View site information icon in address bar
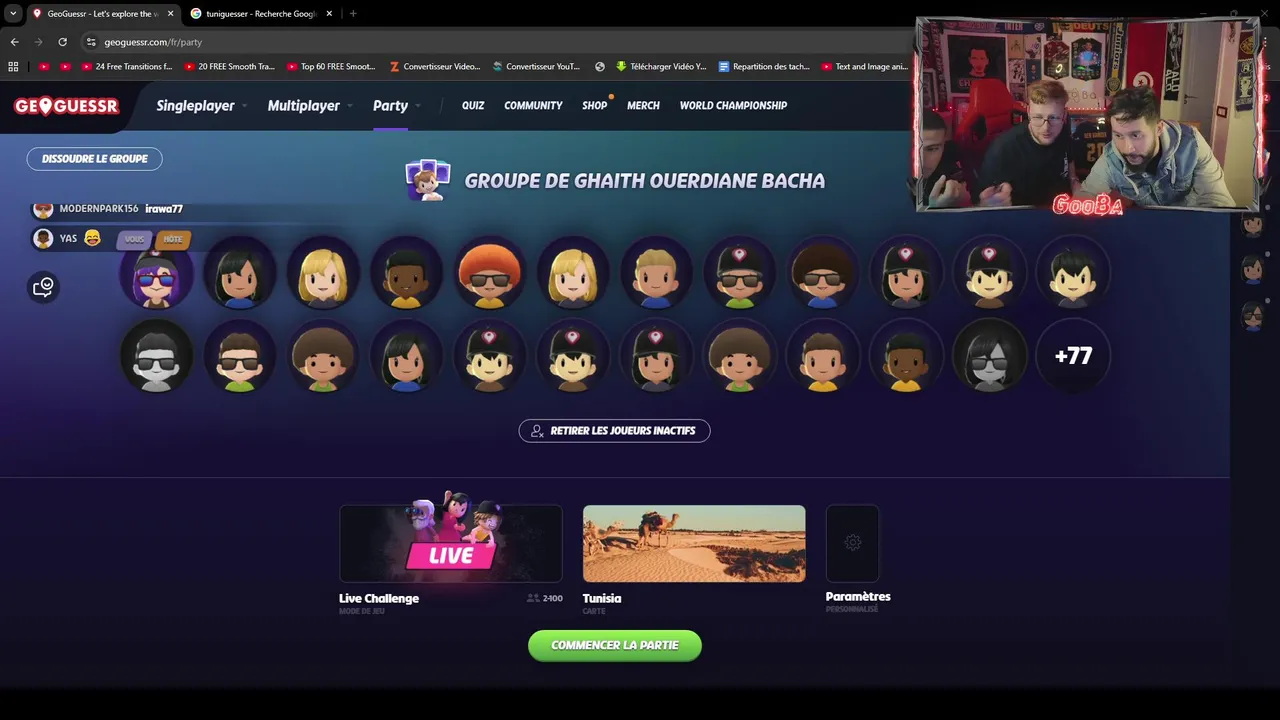1280x720 pixels. click(x=91, y=42)
